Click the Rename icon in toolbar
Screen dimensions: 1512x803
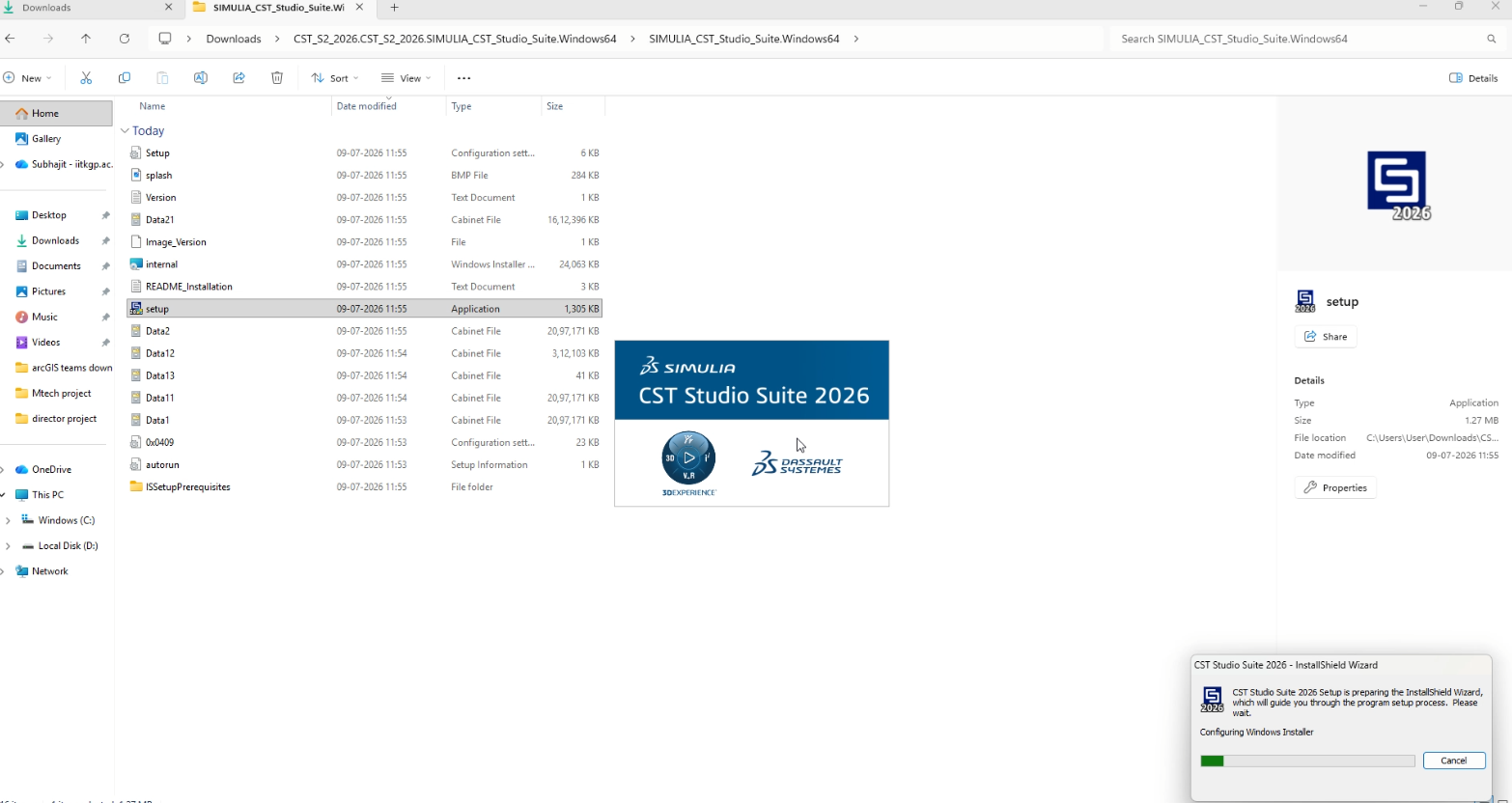click(200, 78)
